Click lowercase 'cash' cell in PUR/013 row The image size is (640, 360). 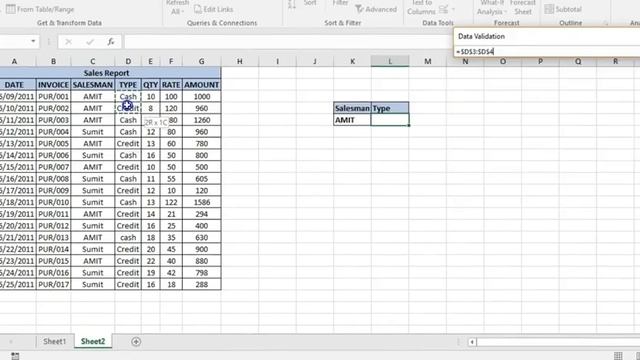pyautogui.click(x=128, y=238)
